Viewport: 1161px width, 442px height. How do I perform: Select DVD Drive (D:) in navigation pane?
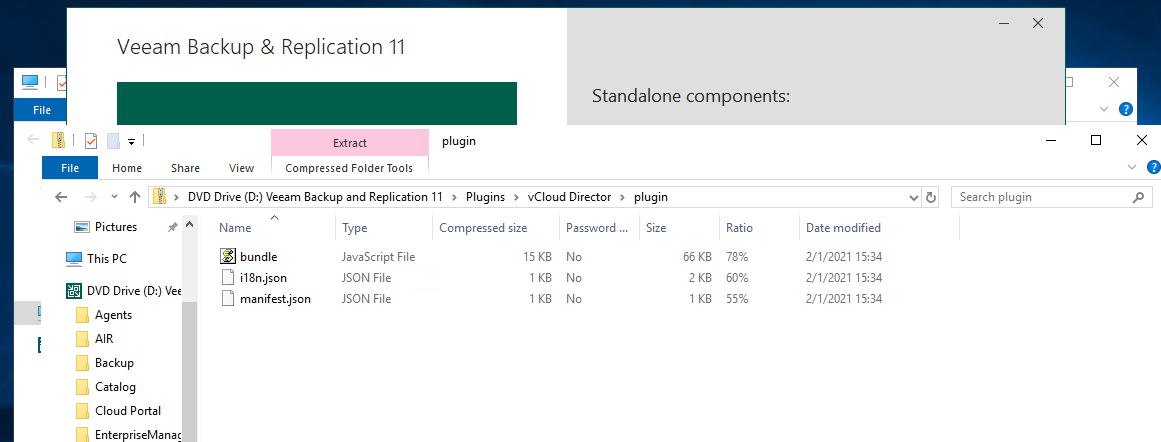pos(134,290)
